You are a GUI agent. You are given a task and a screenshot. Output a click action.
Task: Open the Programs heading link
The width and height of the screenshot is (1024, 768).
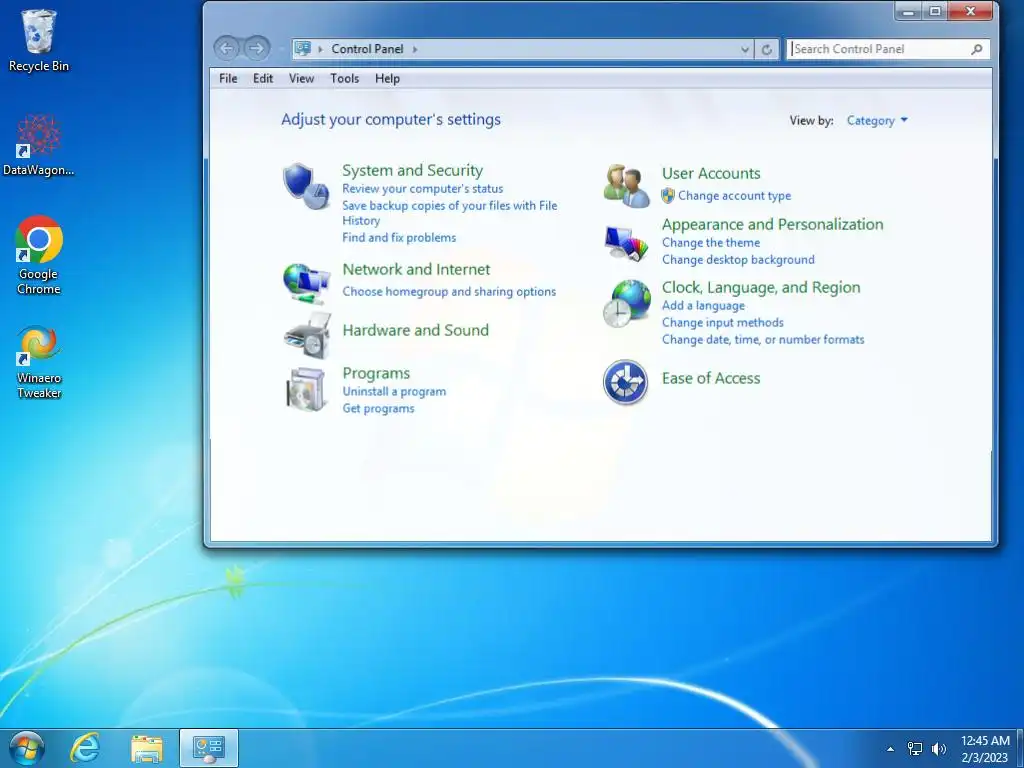[376, 373]
